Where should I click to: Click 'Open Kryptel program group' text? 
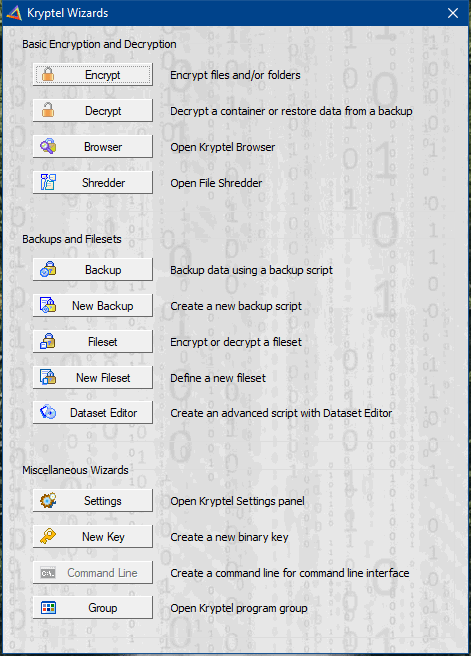click(x=238, y=608)
